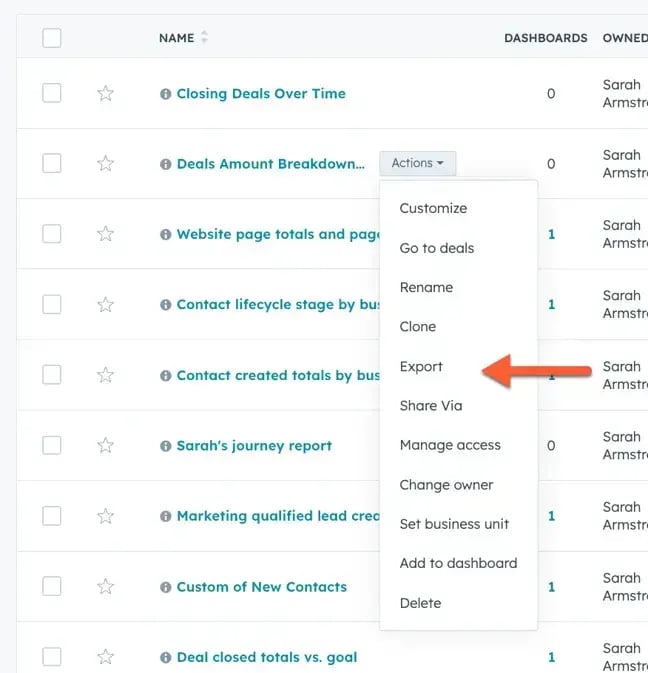Click dashboard count 1 for Marketing qualified lead

(551, 516)
